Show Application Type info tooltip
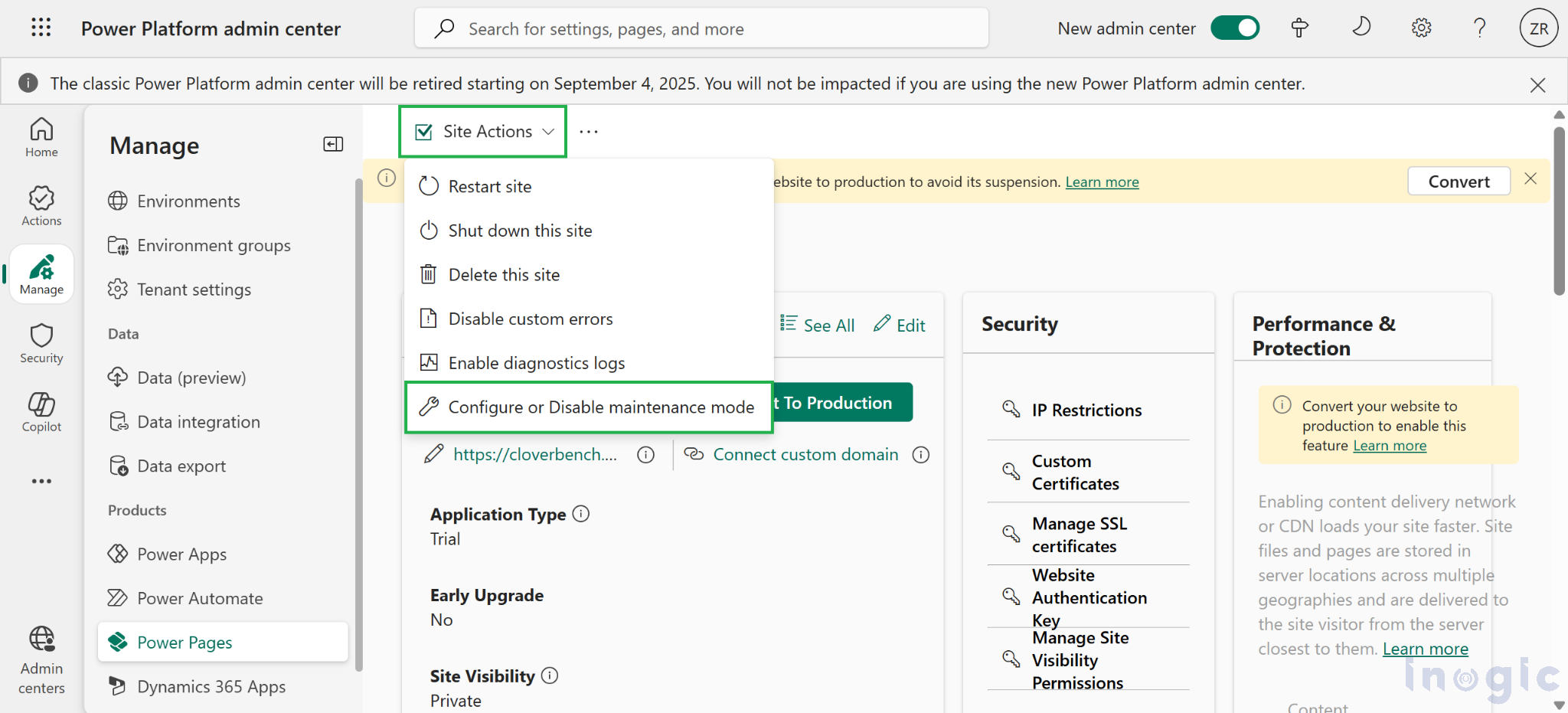The width and height of the screenshot is (1568, 713). (581, 514)
